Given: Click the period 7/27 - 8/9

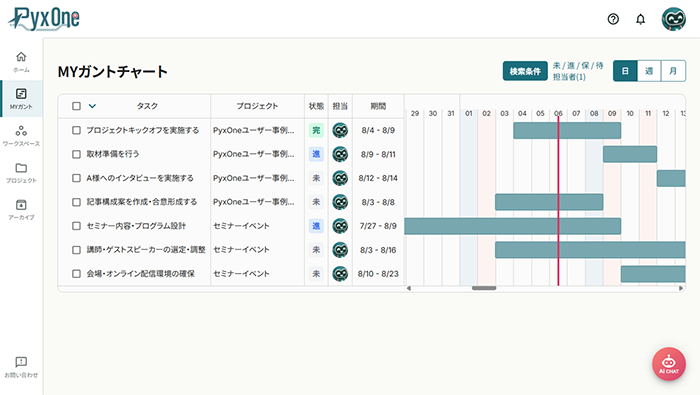Looking at the screenshot, I should click(378, 226).
